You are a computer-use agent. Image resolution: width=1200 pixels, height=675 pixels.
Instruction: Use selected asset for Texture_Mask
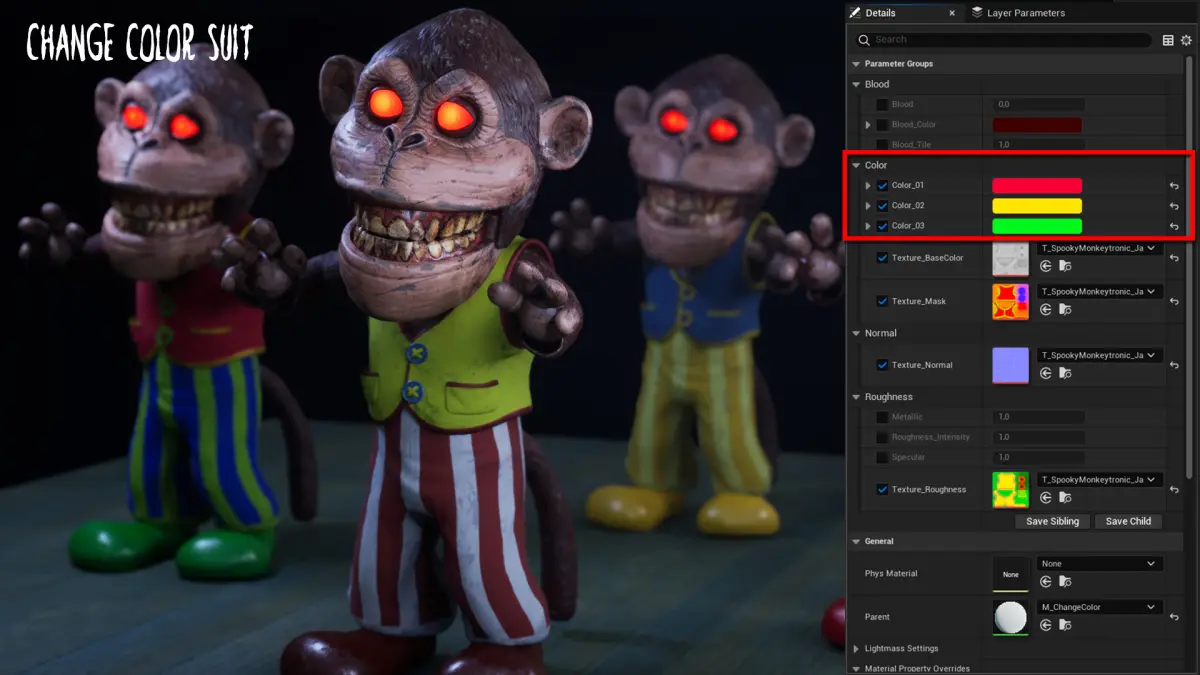(1046, 310)
